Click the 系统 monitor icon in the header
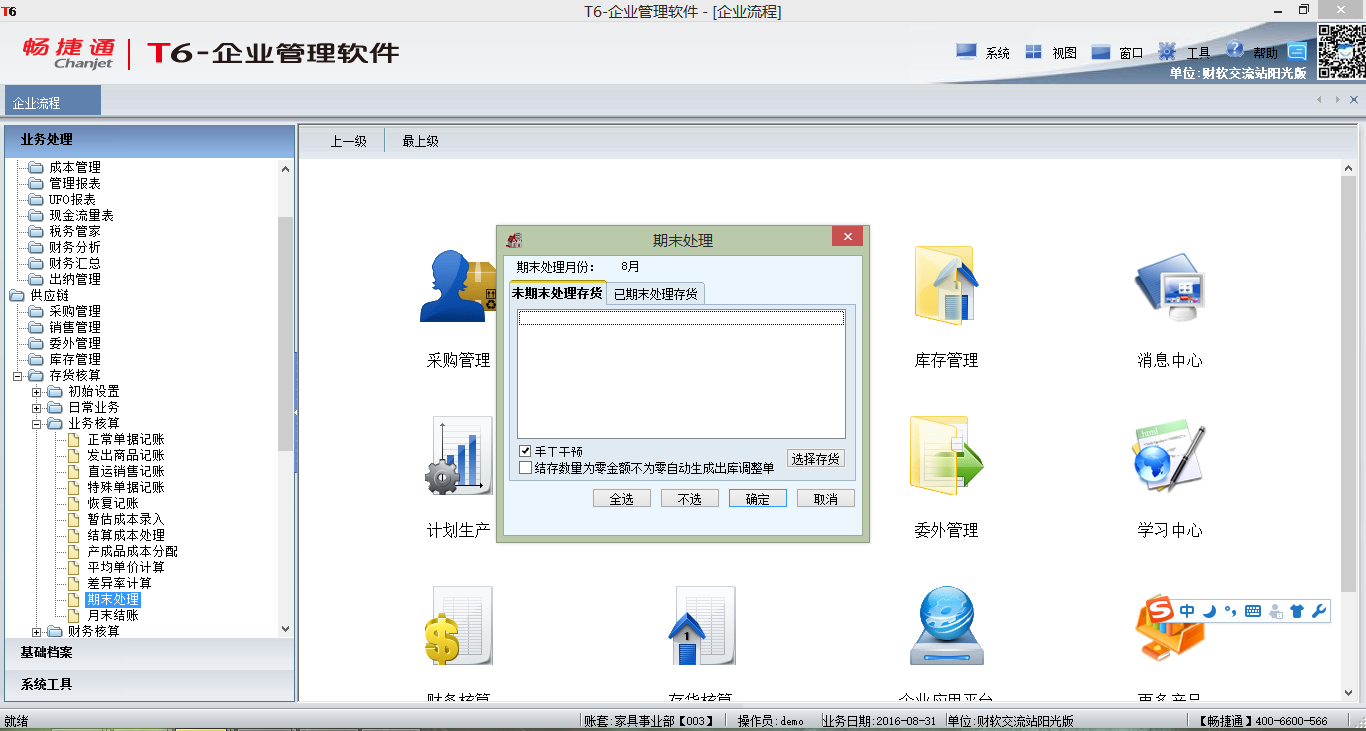The image size is (1366, 731). tap(966, 51)
